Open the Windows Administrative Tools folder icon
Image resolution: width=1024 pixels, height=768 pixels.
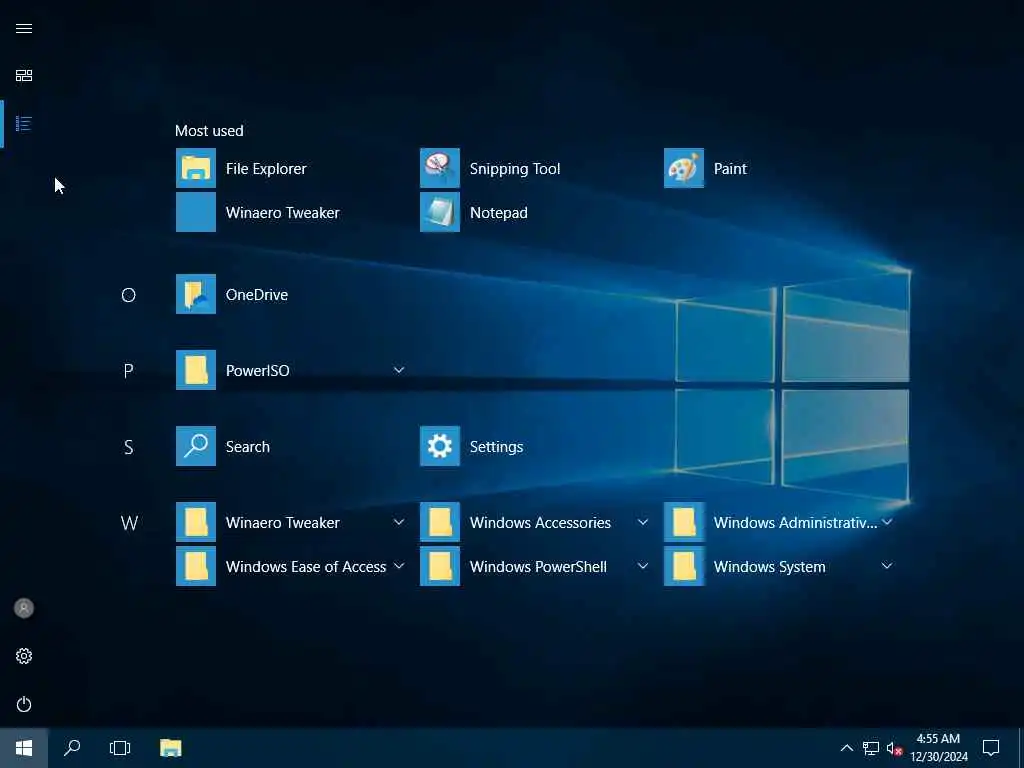[x=684, y=522]
